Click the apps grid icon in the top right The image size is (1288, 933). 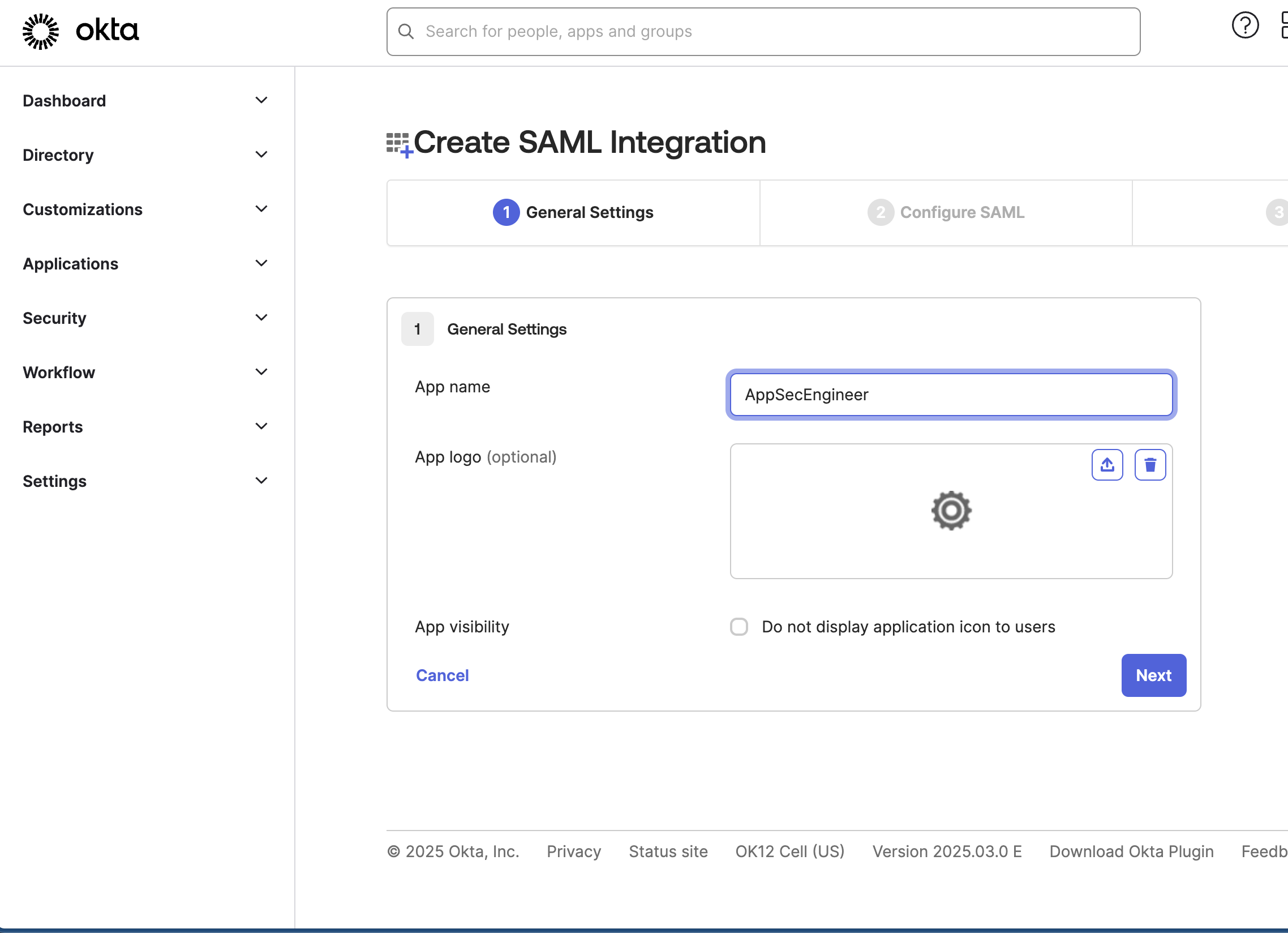(x=1284, y=25)
